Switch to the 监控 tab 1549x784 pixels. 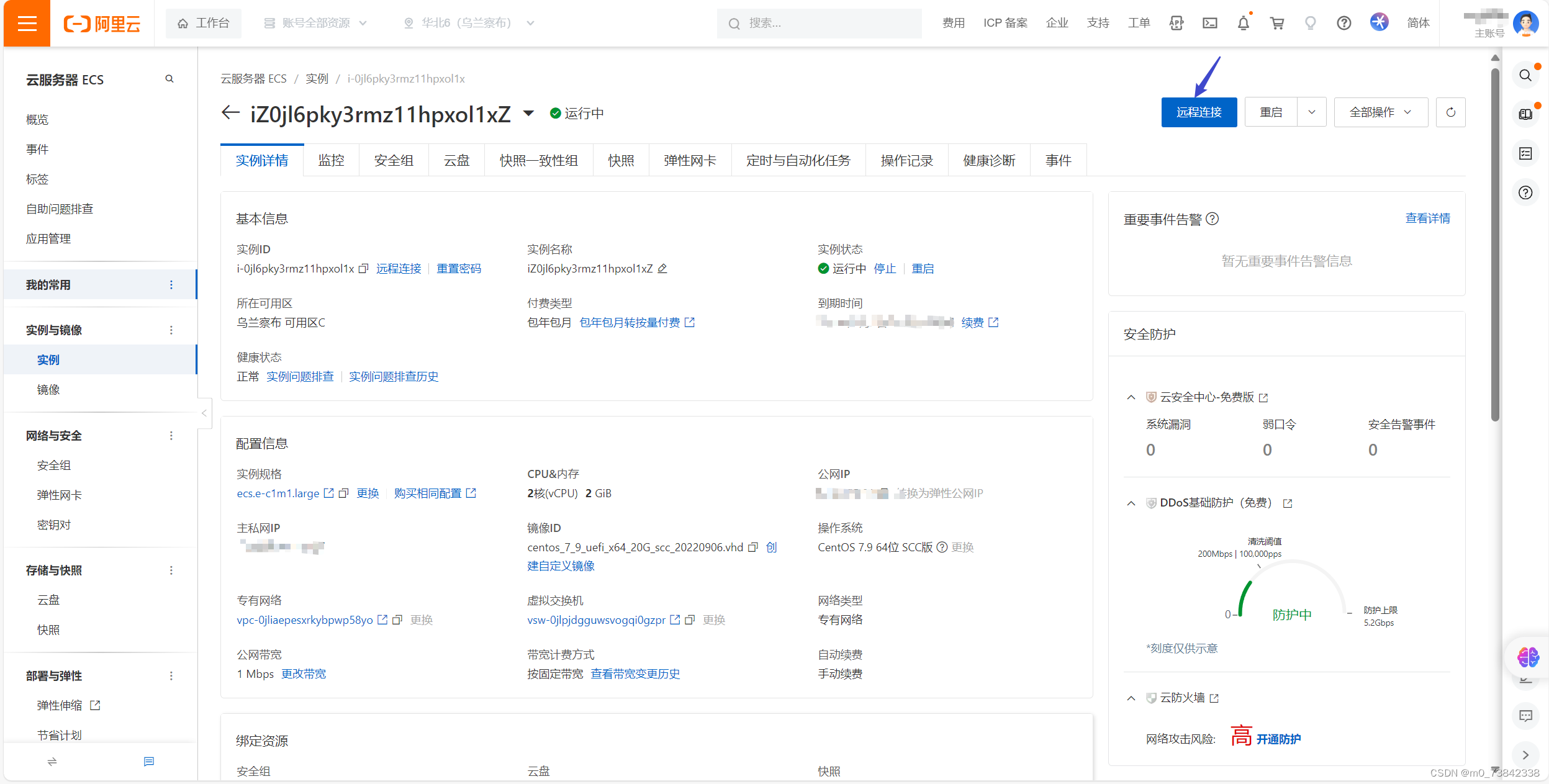pyautogui.click(x=332, y=161)
